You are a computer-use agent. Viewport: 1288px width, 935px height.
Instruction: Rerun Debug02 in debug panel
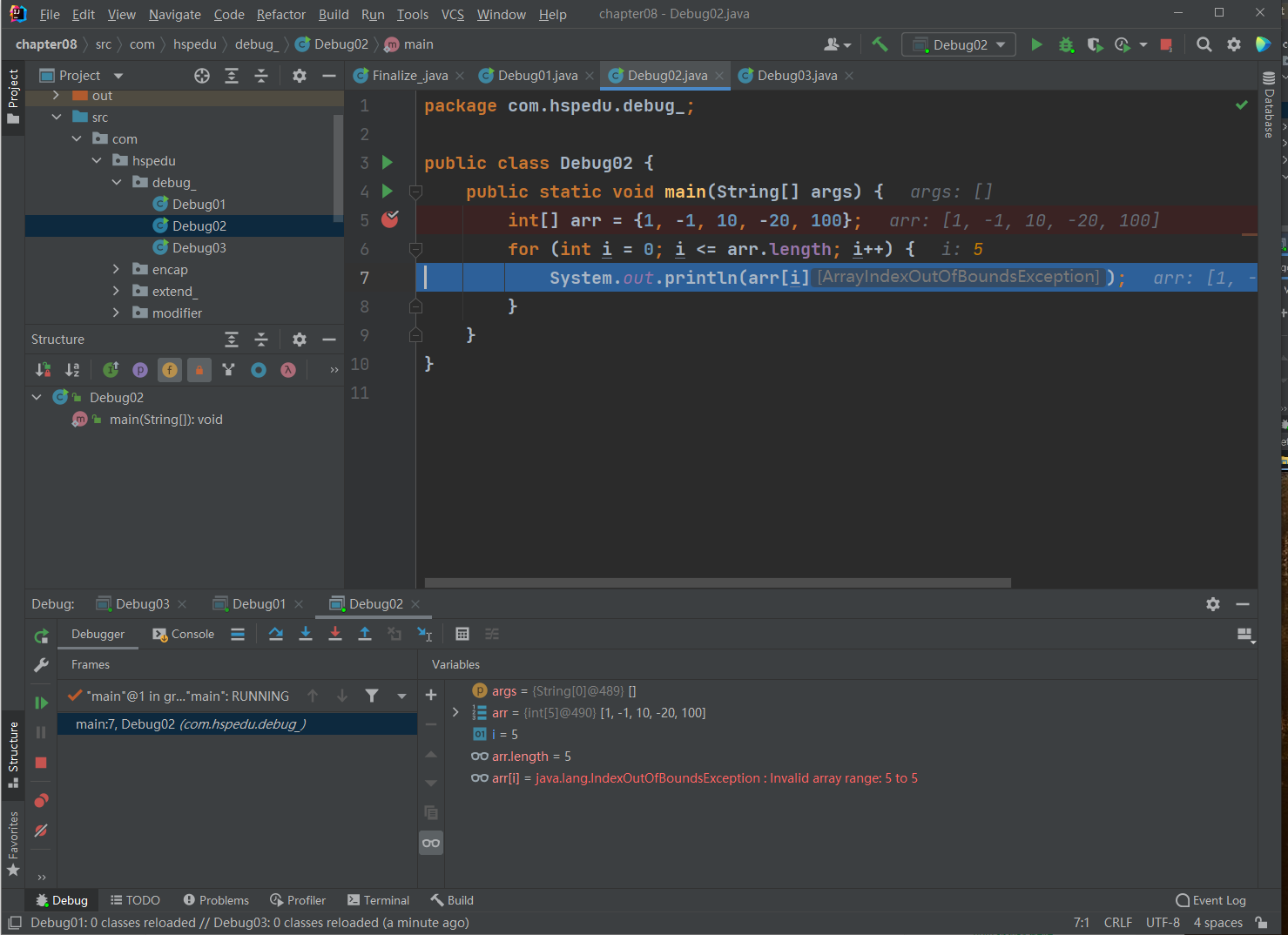(41, 637)
